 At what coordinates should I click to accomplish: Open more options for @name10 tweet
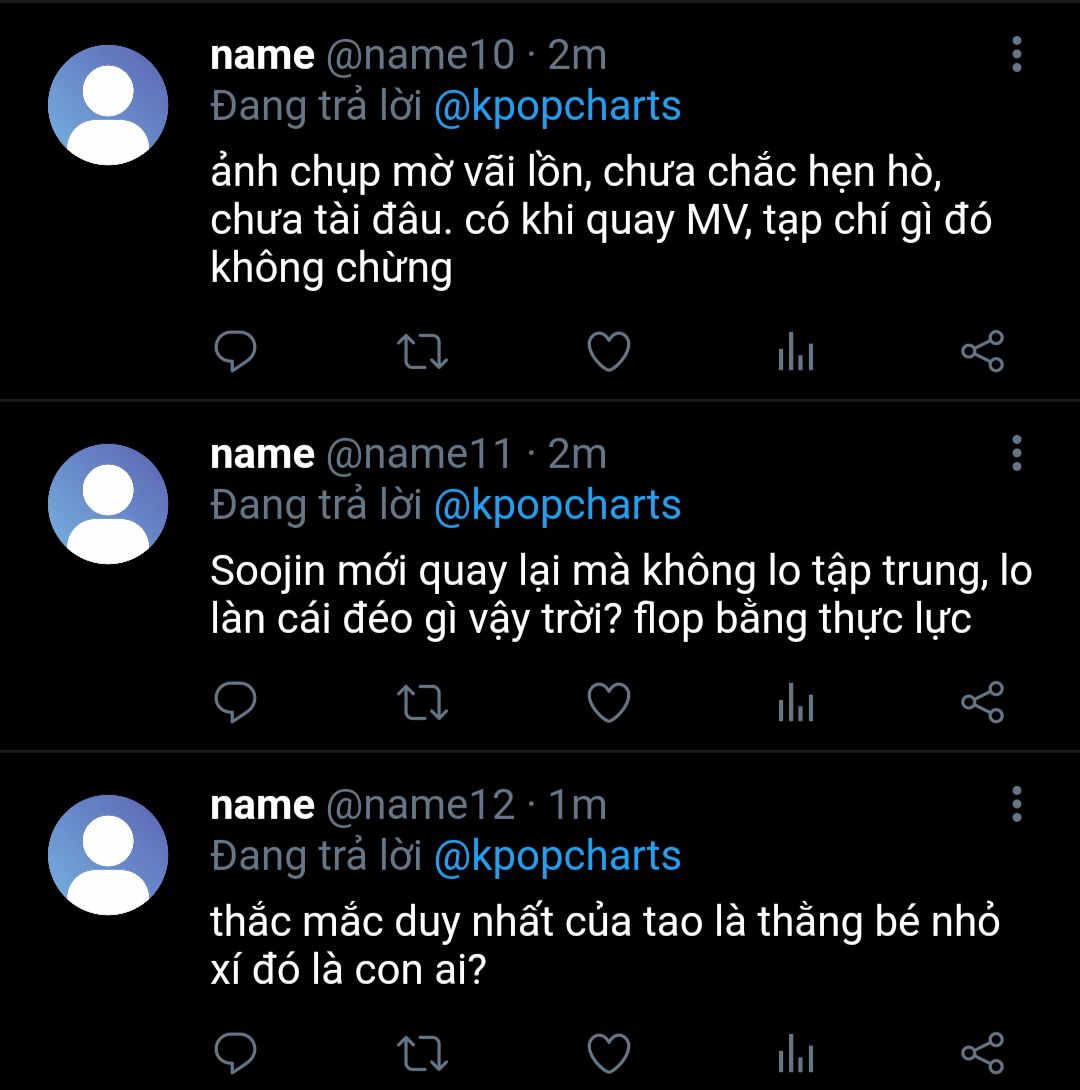1016,55
